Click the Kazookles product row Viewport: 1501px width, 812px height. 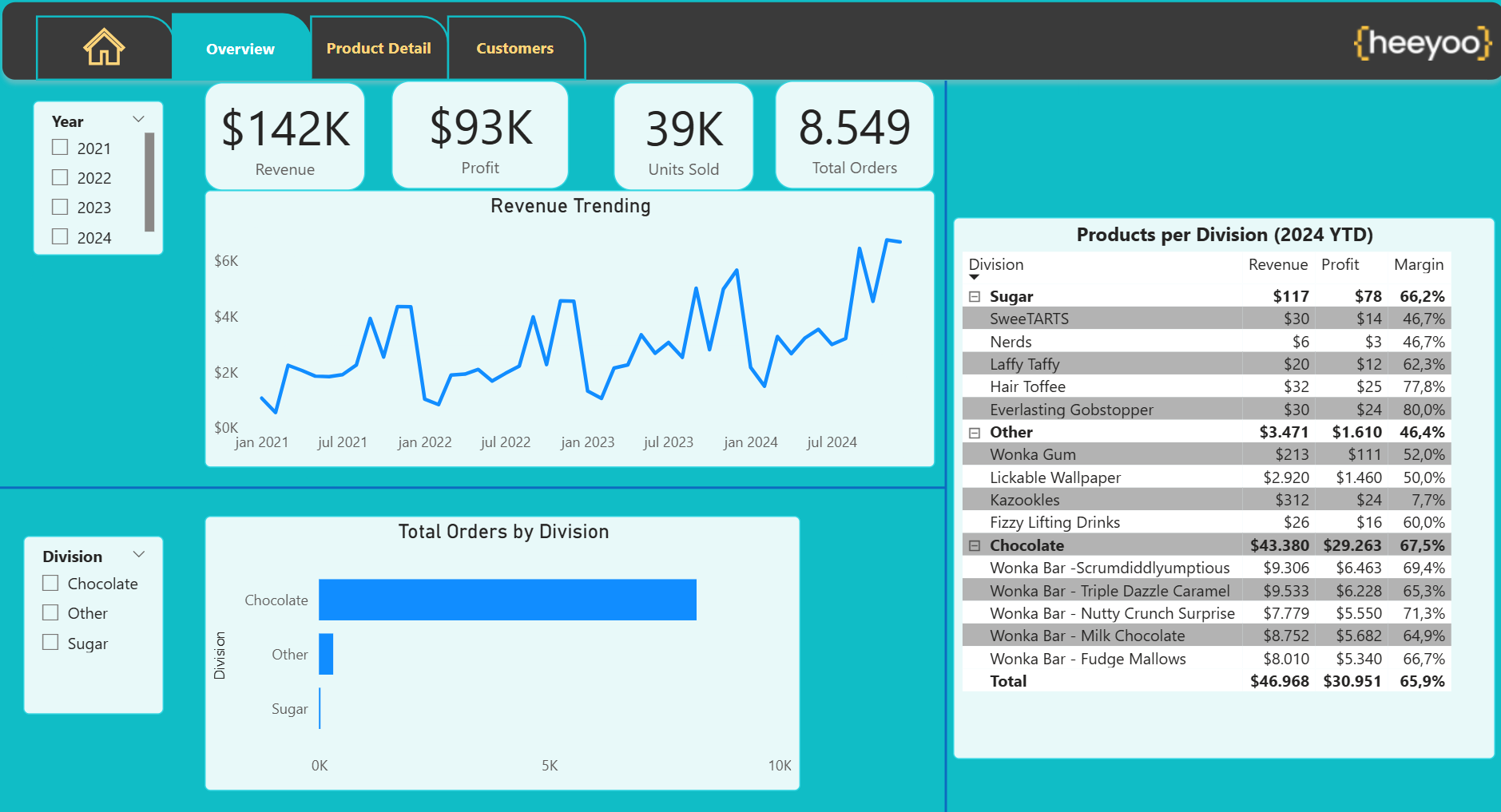pyautogui.click(x=1206, y=500)
